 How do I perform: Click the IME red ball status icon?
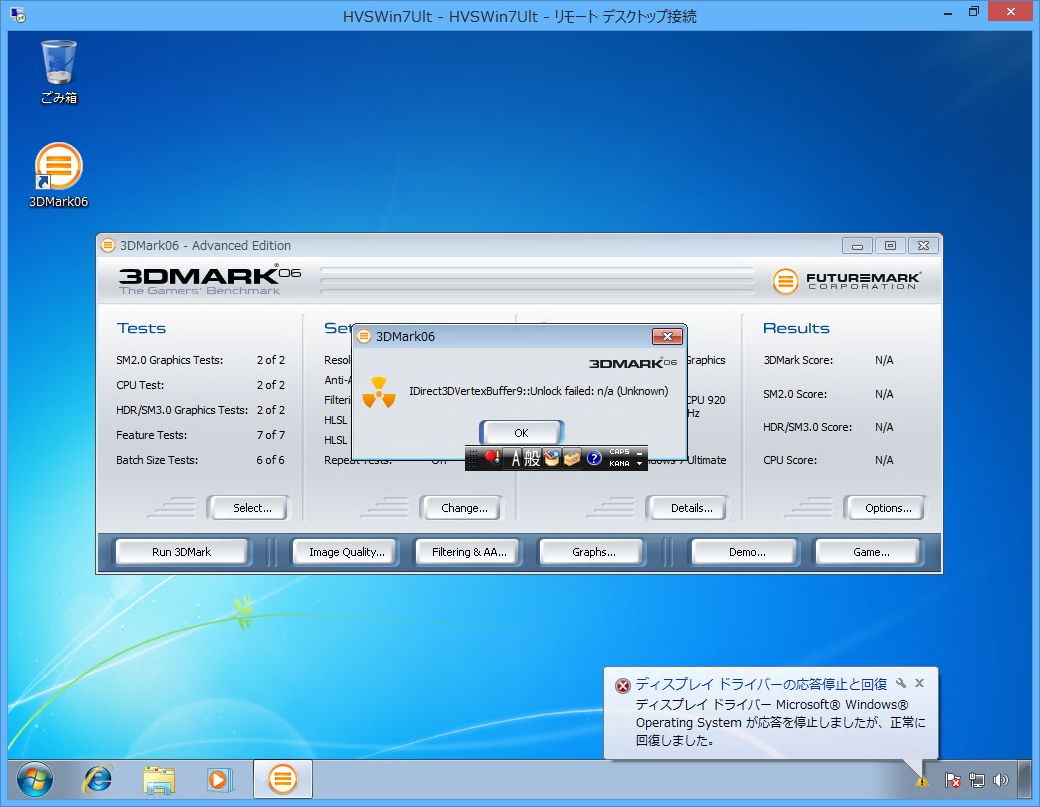pyautogui.click(x=491, y=458)
